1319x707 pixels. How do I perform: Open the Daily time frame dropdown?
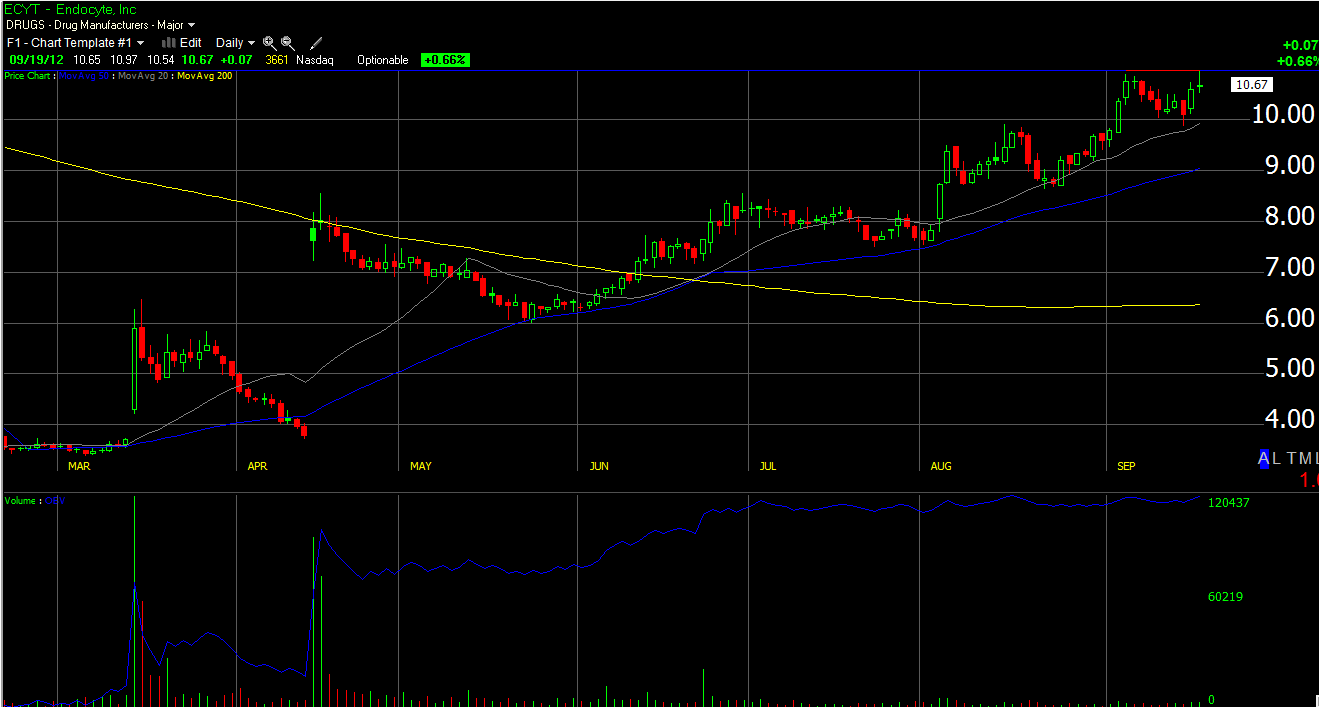(x=236, y=43)
